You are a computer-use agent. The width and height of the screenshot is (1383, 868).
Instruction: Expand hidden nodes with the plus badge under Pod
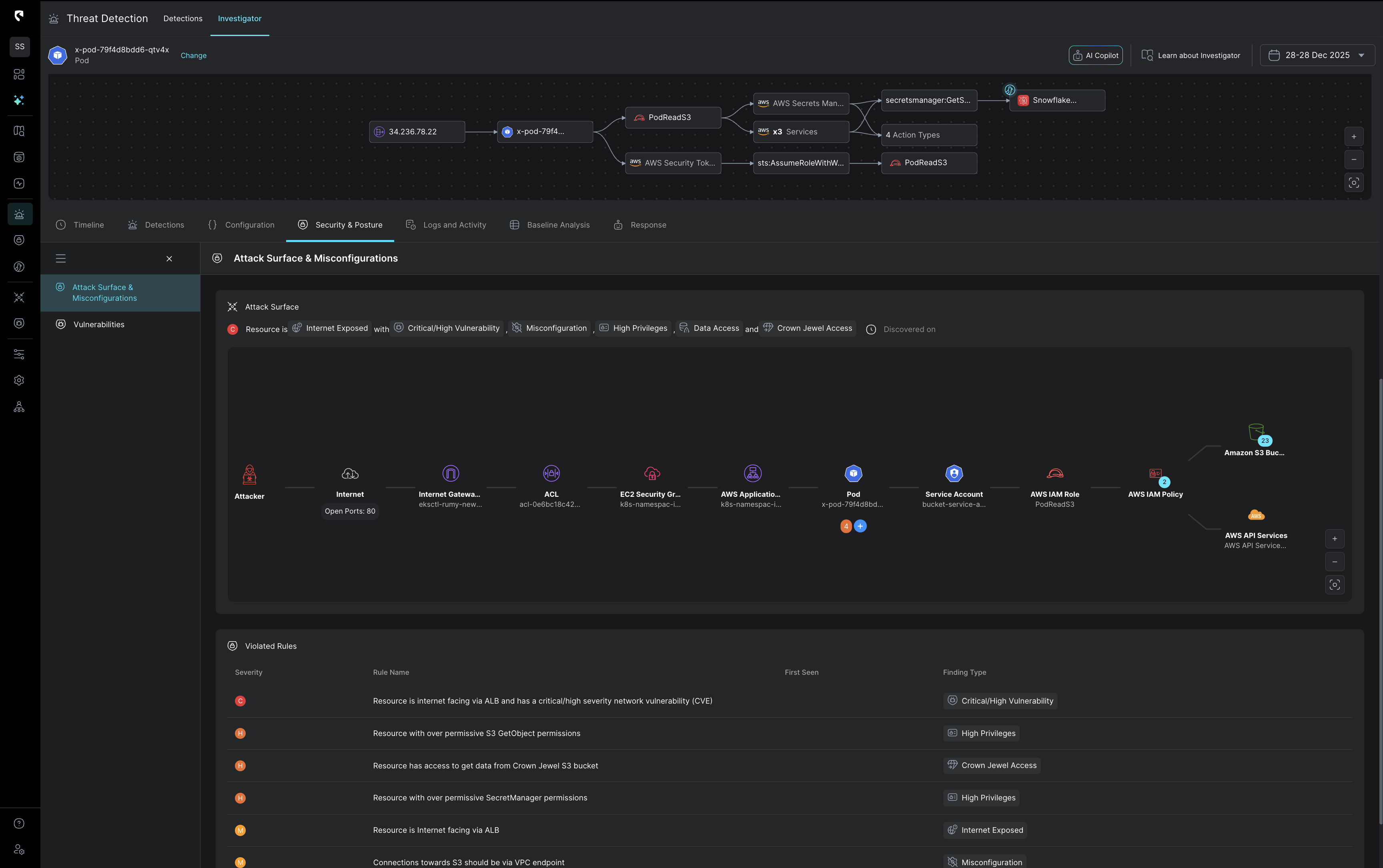860,526
